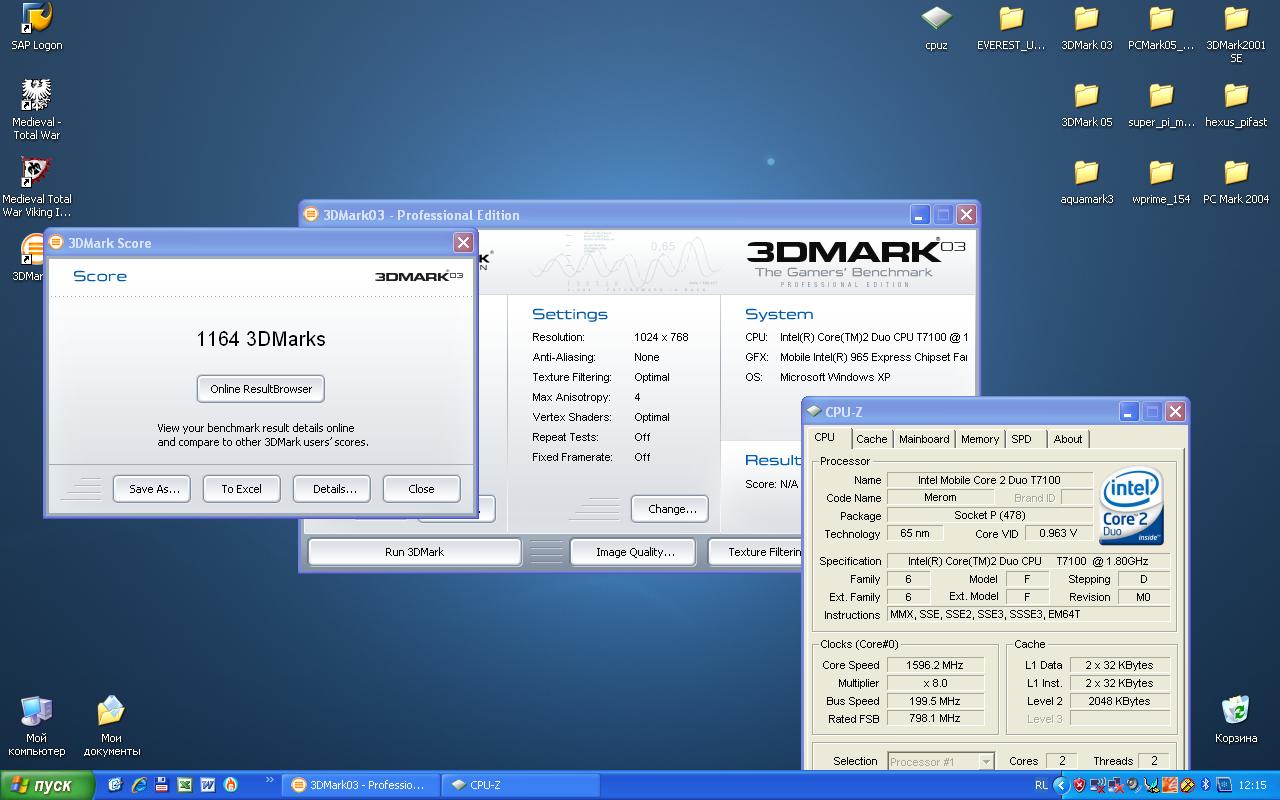This screenshot has height=800, width=1280.
Task: Click Save As... in 3DMark Score
Action: [x=154, y=489]
